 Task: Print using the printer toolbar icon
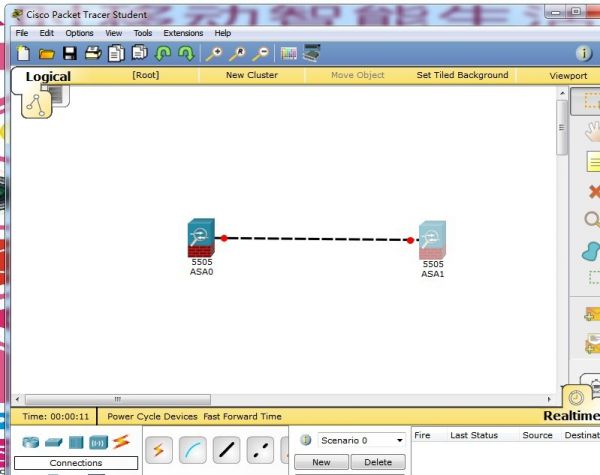93,53
